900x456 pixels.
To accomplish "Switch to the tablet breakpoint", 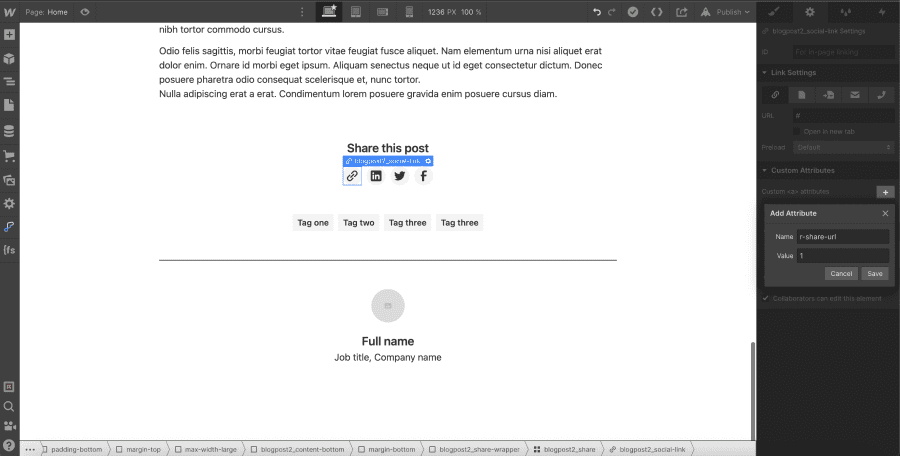I will coord(356,11).
